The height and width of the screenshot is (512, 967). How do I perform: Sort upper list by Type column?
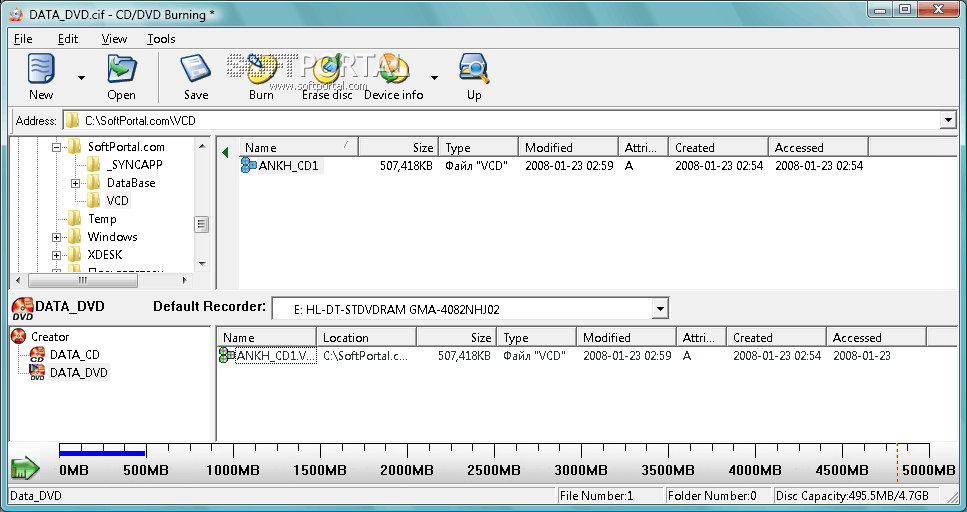pos(479,147)
